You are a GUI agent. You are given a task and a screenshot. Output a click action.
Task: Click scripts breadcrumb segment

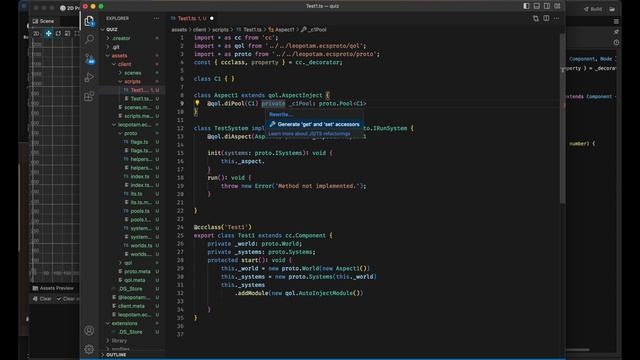pyautogui.click(x=220, y=30)
